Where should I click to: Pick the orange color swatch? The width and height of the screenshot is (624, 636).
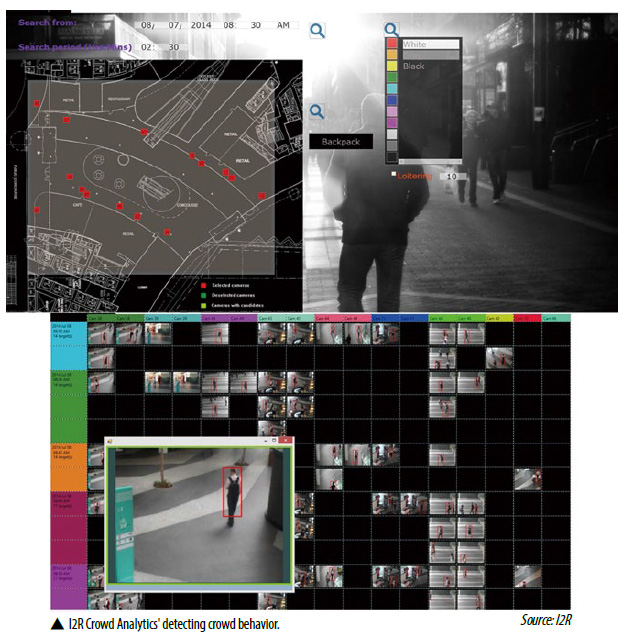pyautogui.click(x=392, y=54)
